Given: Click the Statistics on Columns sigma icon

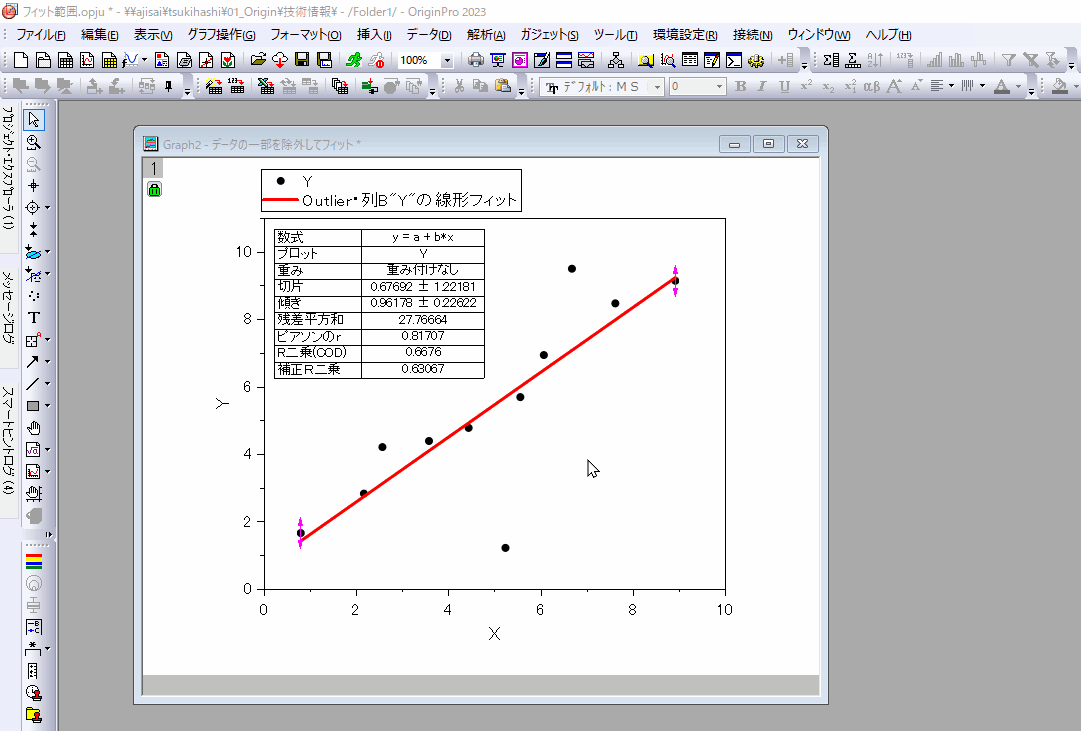Looking at the screenshot, I should click(x=831, y=61).
